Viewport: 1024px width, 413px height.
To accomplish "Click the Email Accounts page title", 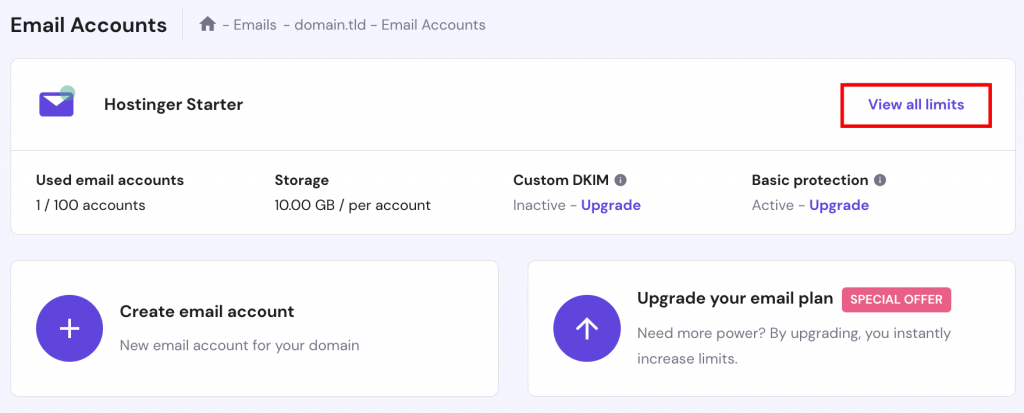I will [x=89, y=25].
